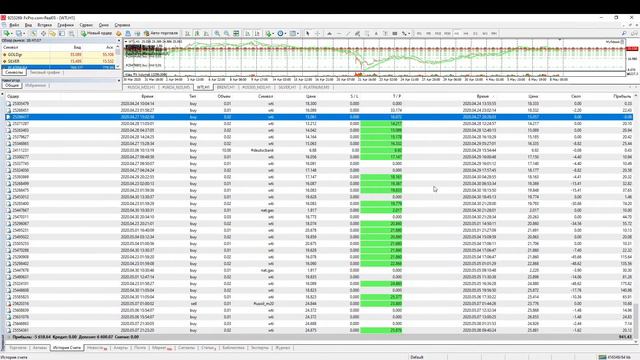Click the Market Watch vertical scrollbar

118,56
